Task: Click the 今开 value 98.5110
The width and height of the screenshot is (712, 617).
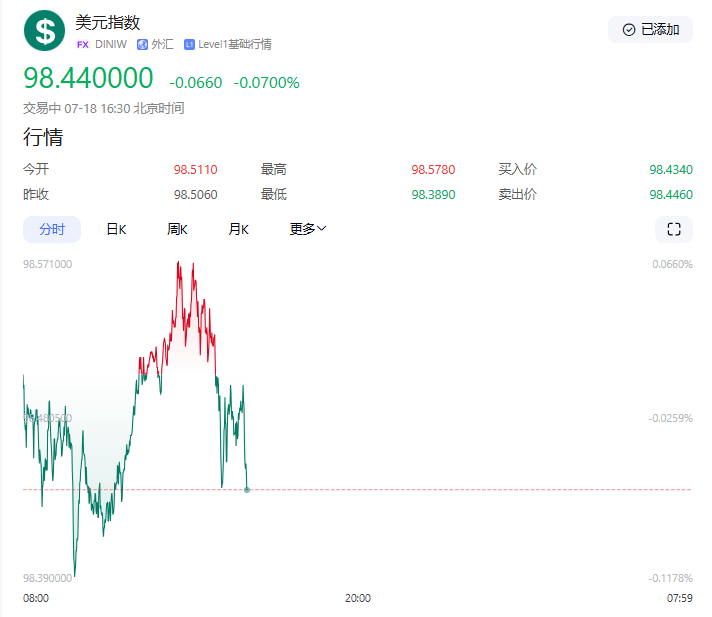Action: (x=195, y=170)
